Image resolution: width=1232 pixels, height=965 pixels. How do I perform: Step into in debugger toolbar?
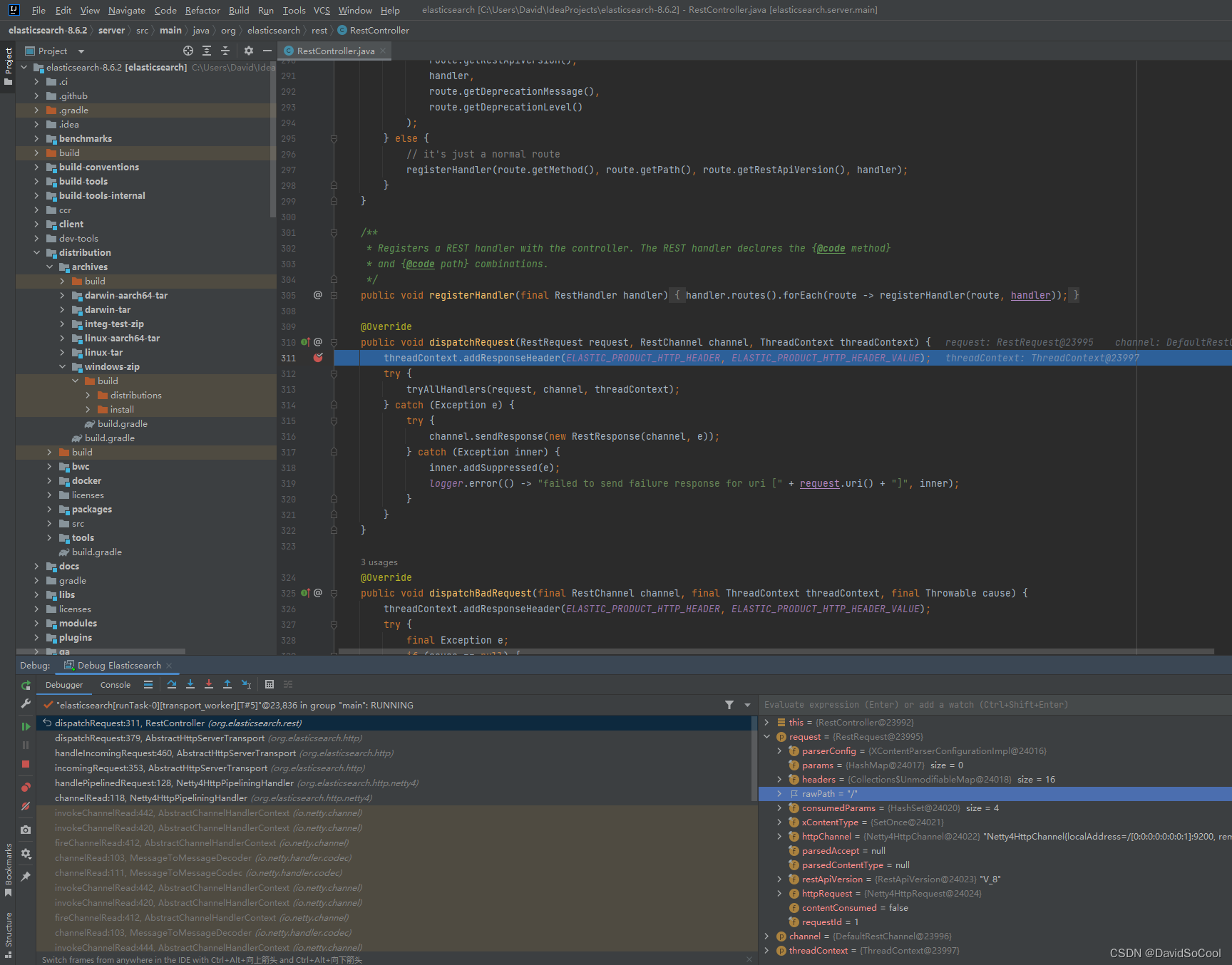point(190,684)
